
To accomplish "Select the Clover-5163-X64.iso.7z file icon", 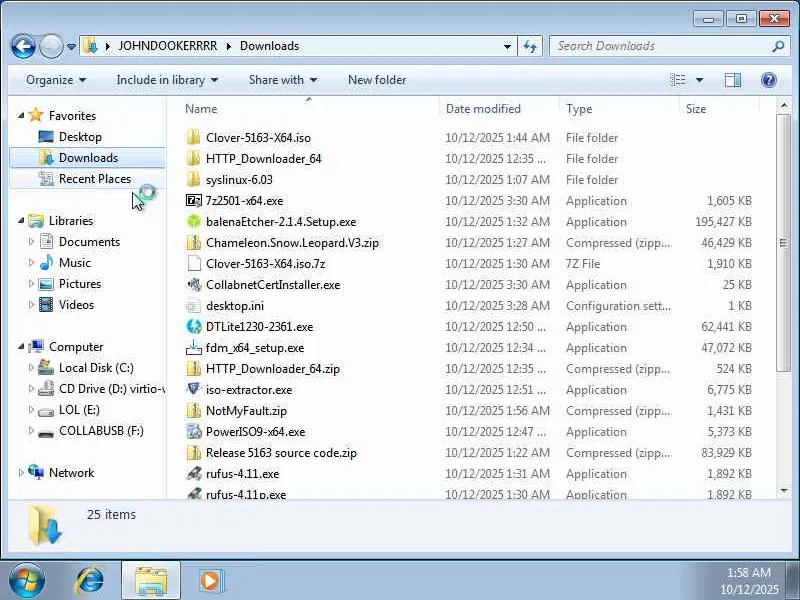I will [193, 263].
